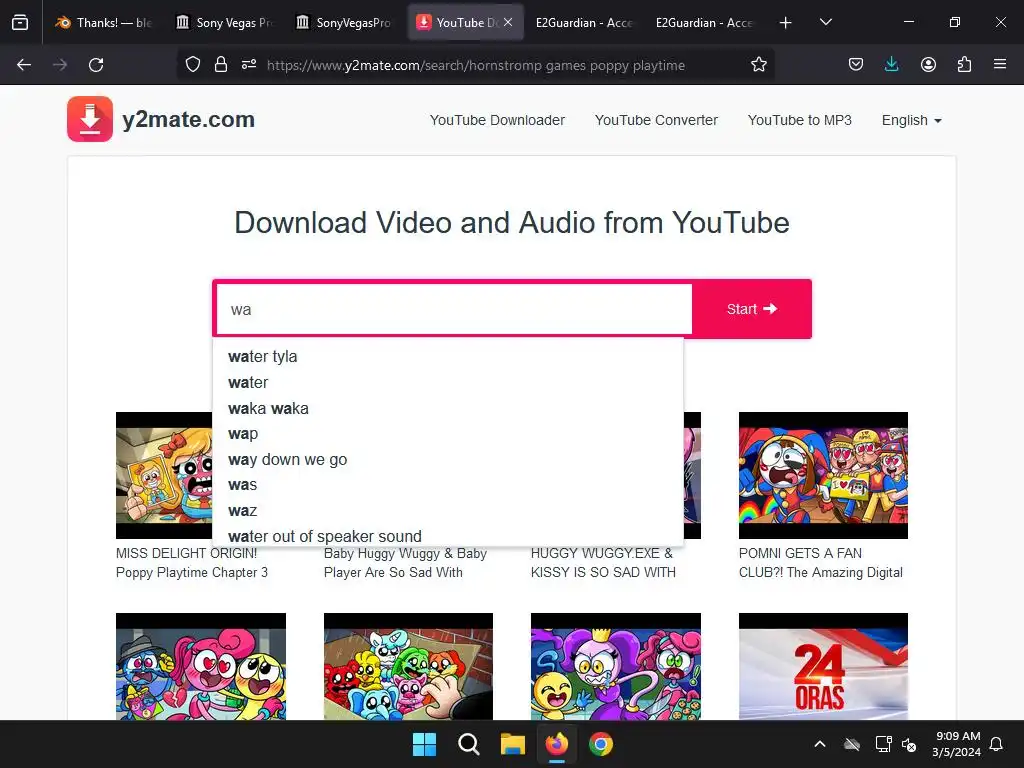This screenshot has width=1024, height=768.
Task: Click the y2mate red download logo
Action: point(89,119)
